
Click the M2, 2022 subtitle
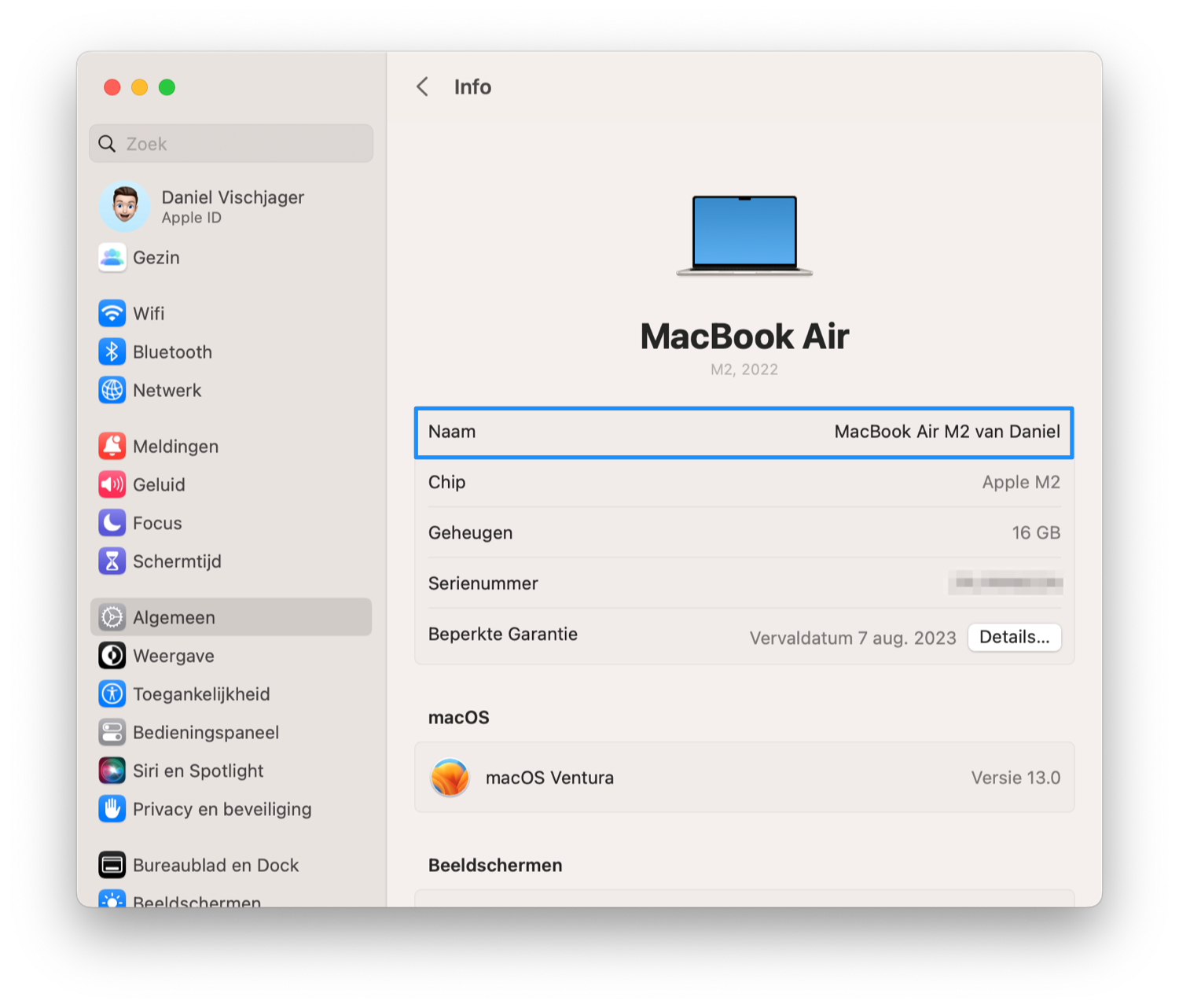pyautogui.click(x=744, y=370)
